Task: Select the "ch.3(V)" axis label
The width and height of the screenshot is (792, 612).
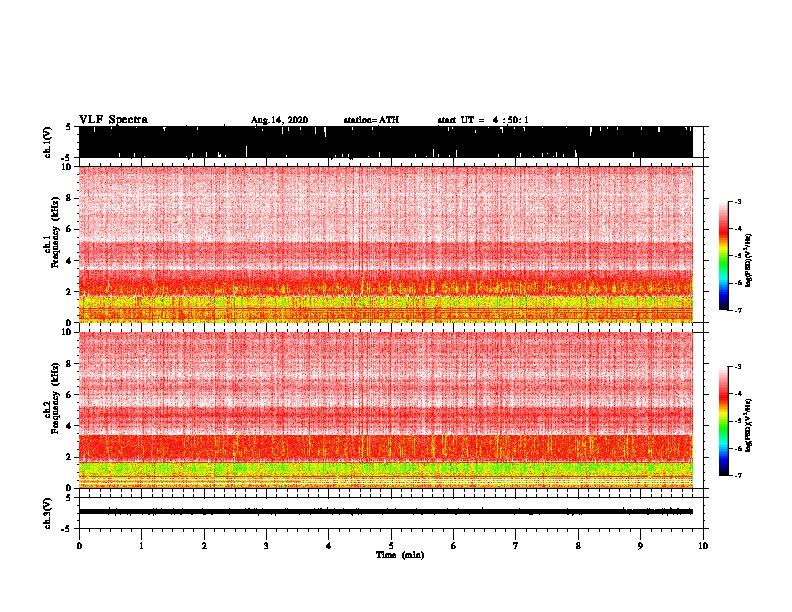Action: point(48,513)
